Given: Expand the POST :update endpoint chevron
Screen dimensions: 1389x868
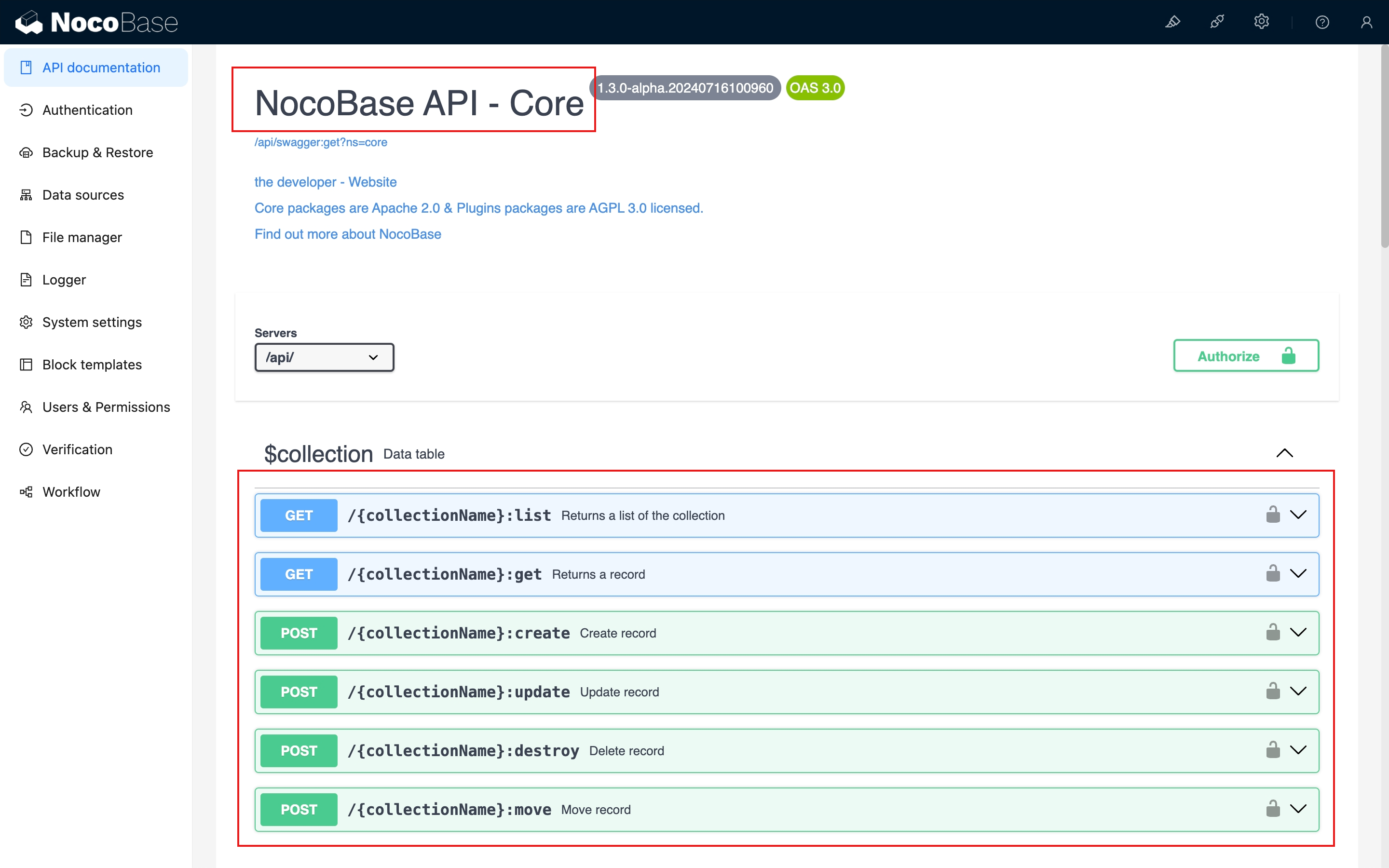Looking at the screenshot, I should click(x=1298, y=691).
